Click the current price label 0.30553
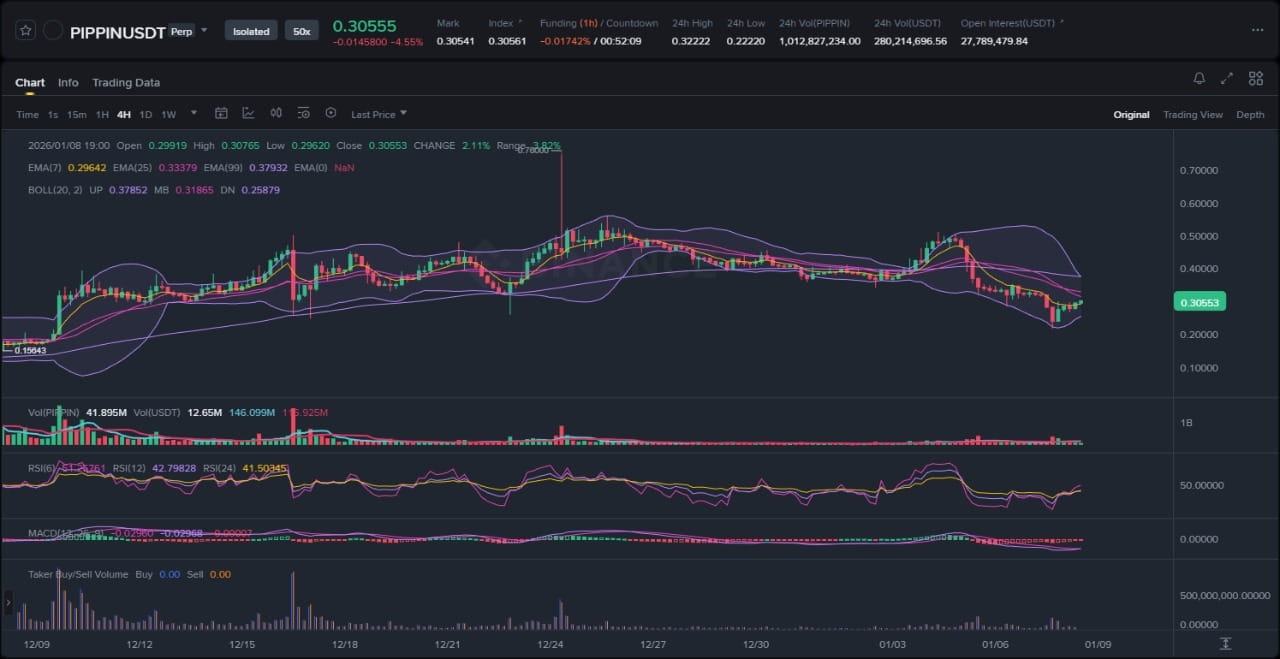 (x=1202, y=302)
